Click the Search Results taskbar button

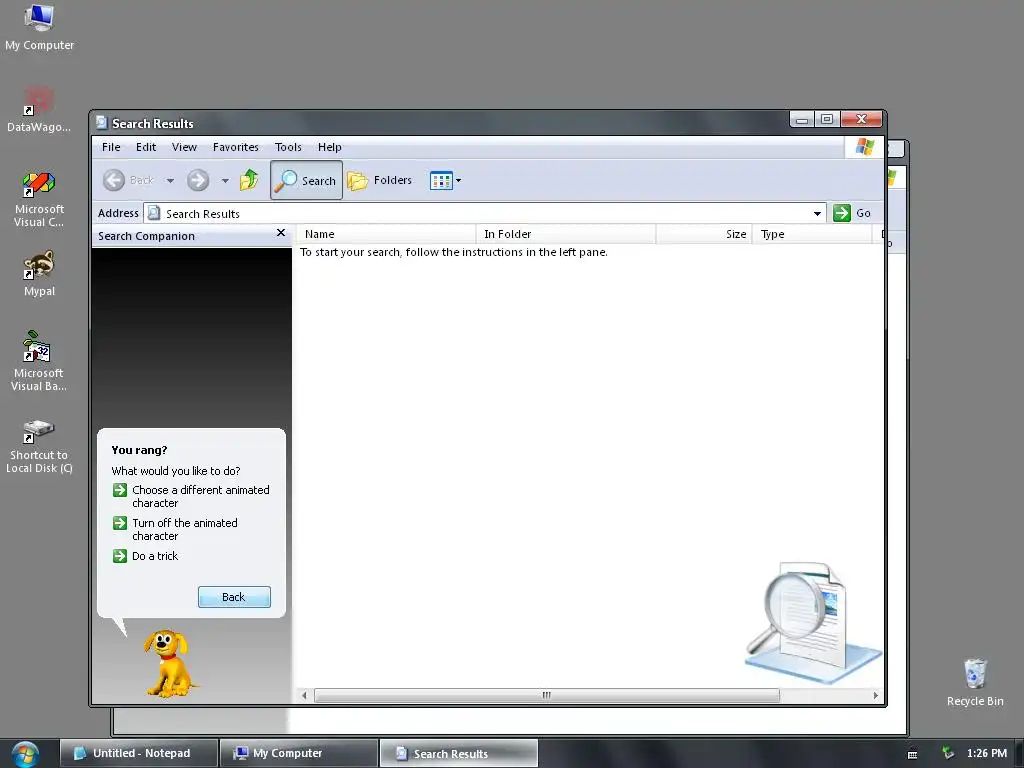[458, 753]
